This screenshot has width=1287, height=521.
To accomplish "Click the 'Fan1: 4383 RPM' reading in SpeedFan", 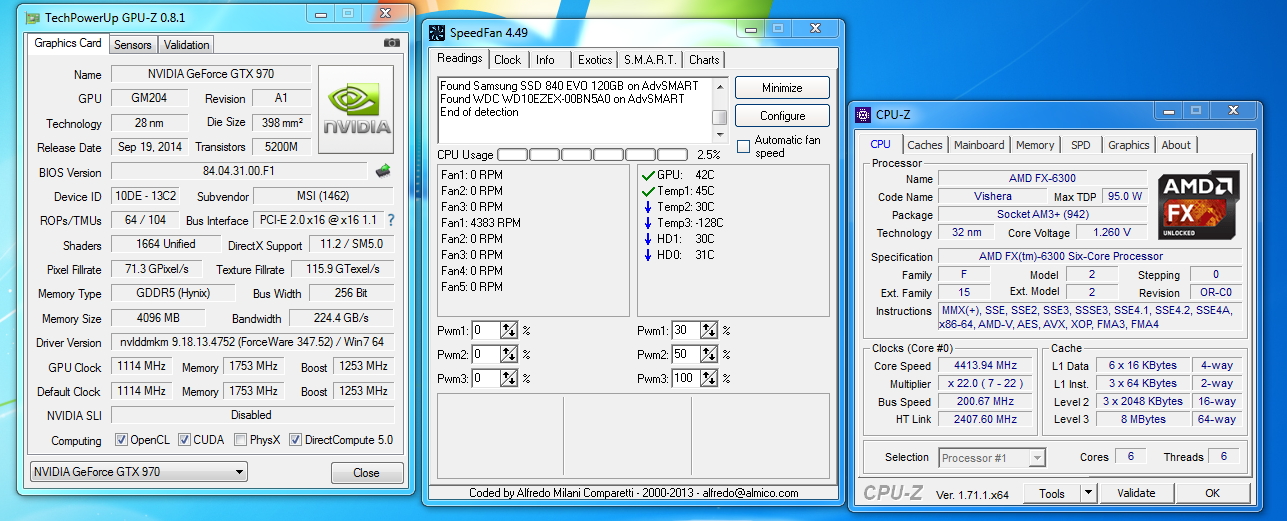I will 481,223.
